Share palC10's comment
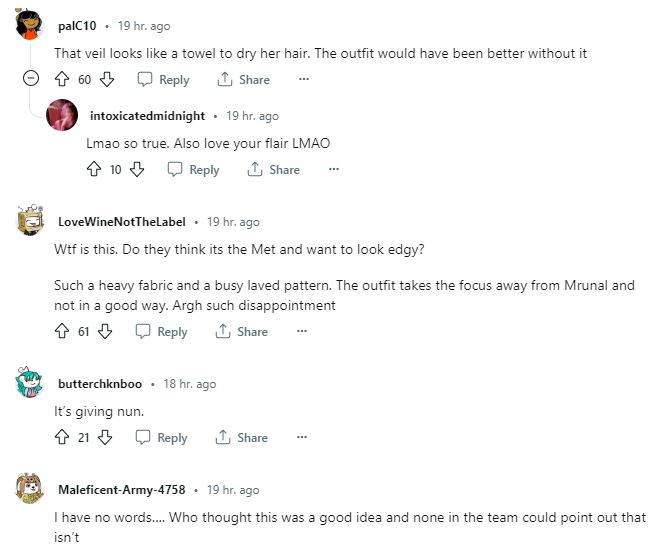656x551 pixels. [243, 79]
